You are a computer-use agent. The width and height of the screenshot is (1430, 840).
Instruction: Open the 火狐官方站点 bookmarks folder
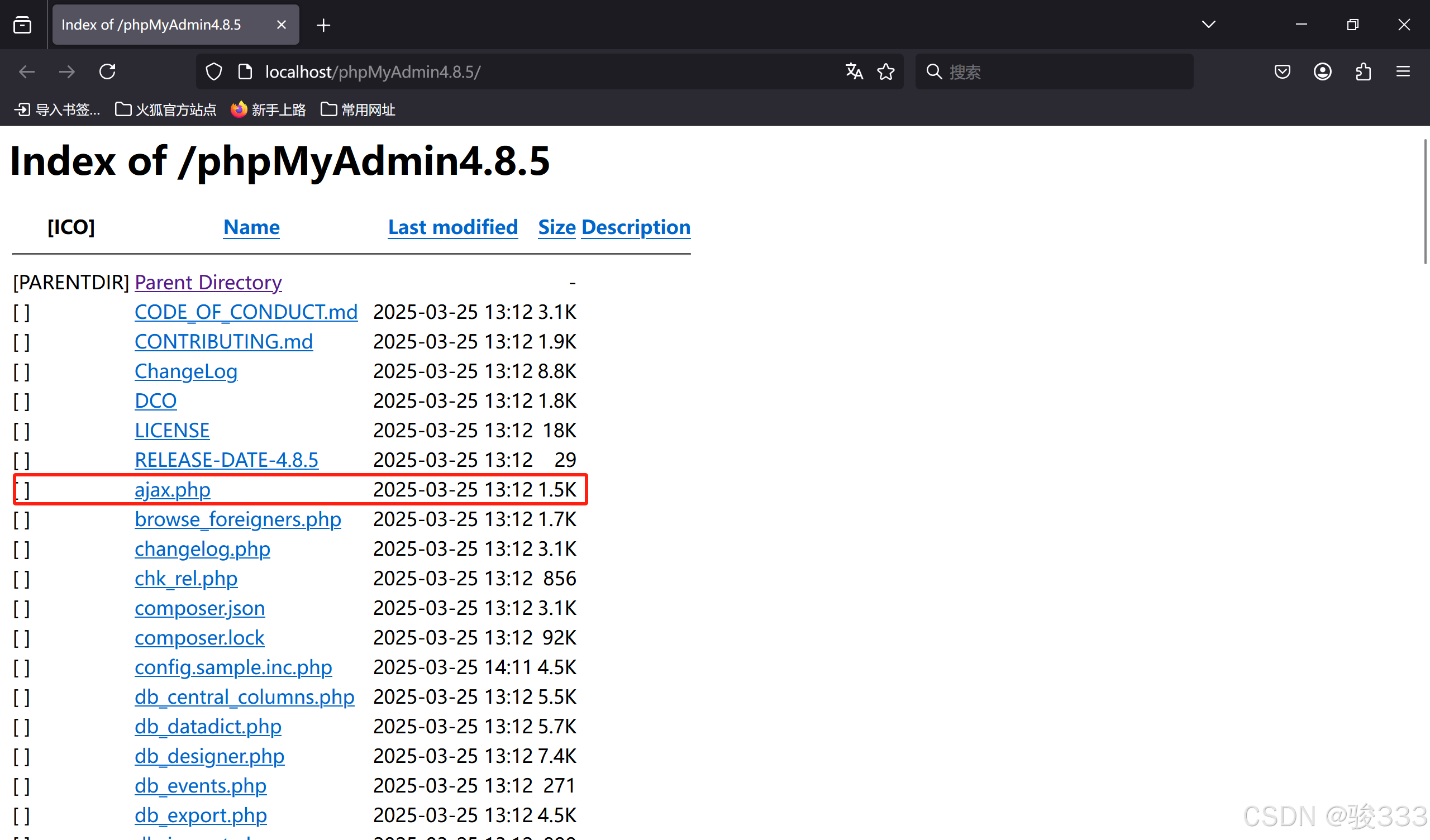(x=165, y=109)
